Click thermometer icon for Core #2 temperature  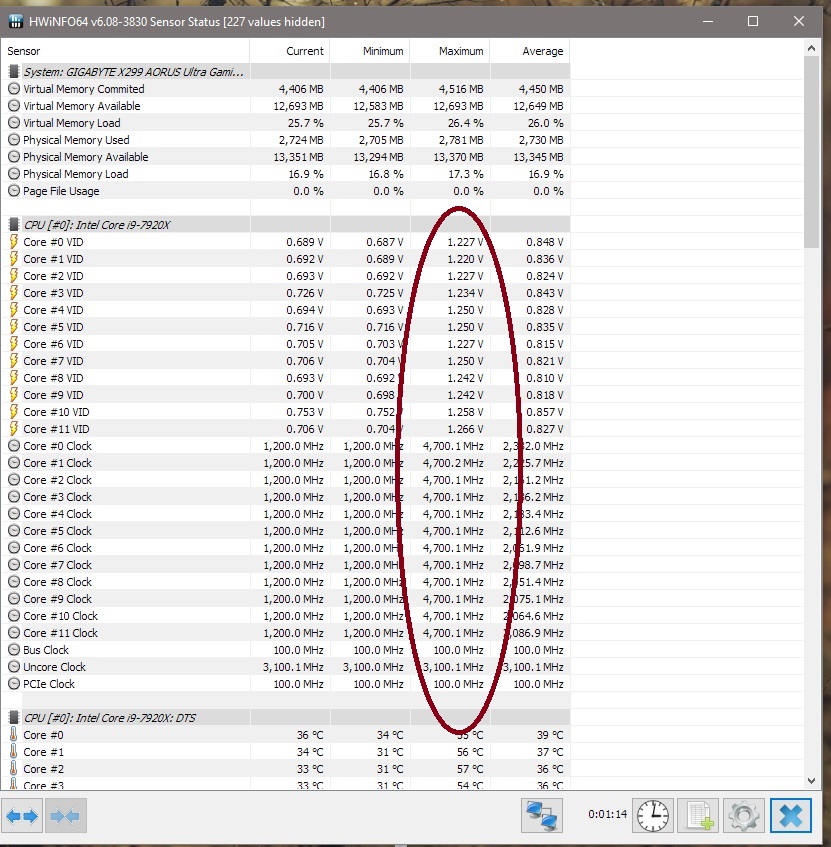pos(14,769)
